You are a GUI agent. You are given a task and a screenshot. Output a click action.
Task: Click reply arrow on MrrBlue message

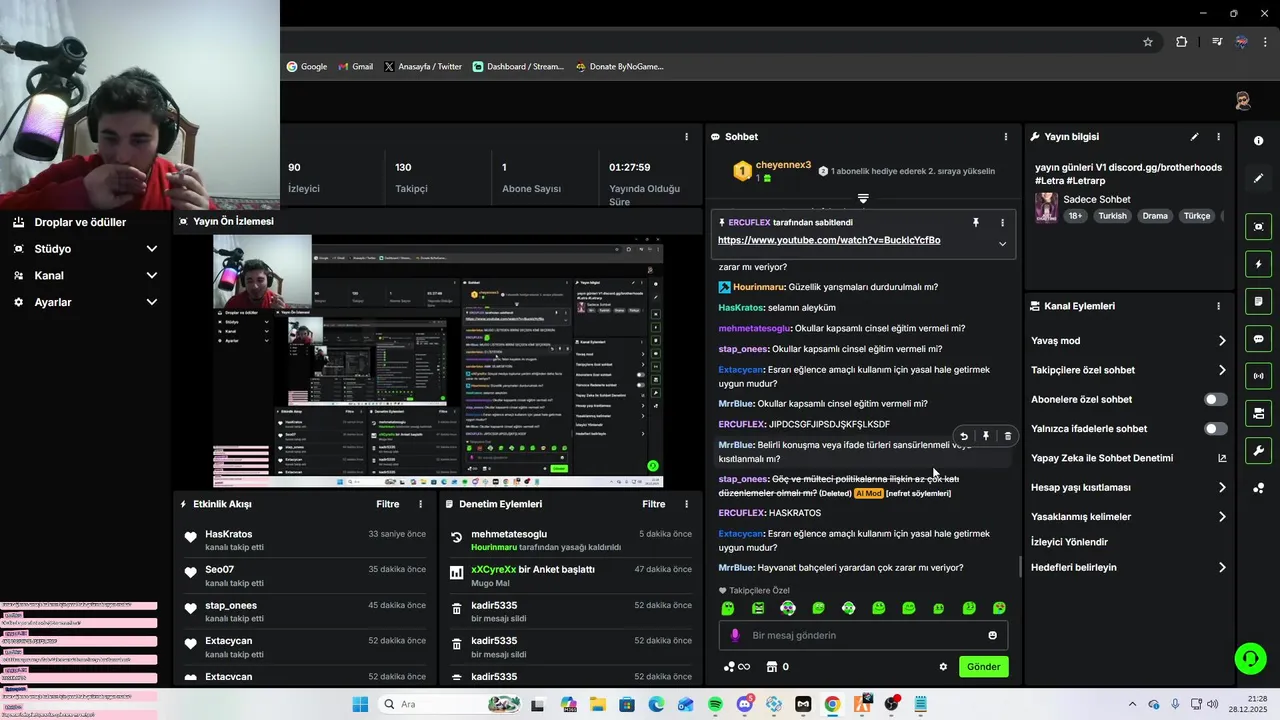coord(964,436)
